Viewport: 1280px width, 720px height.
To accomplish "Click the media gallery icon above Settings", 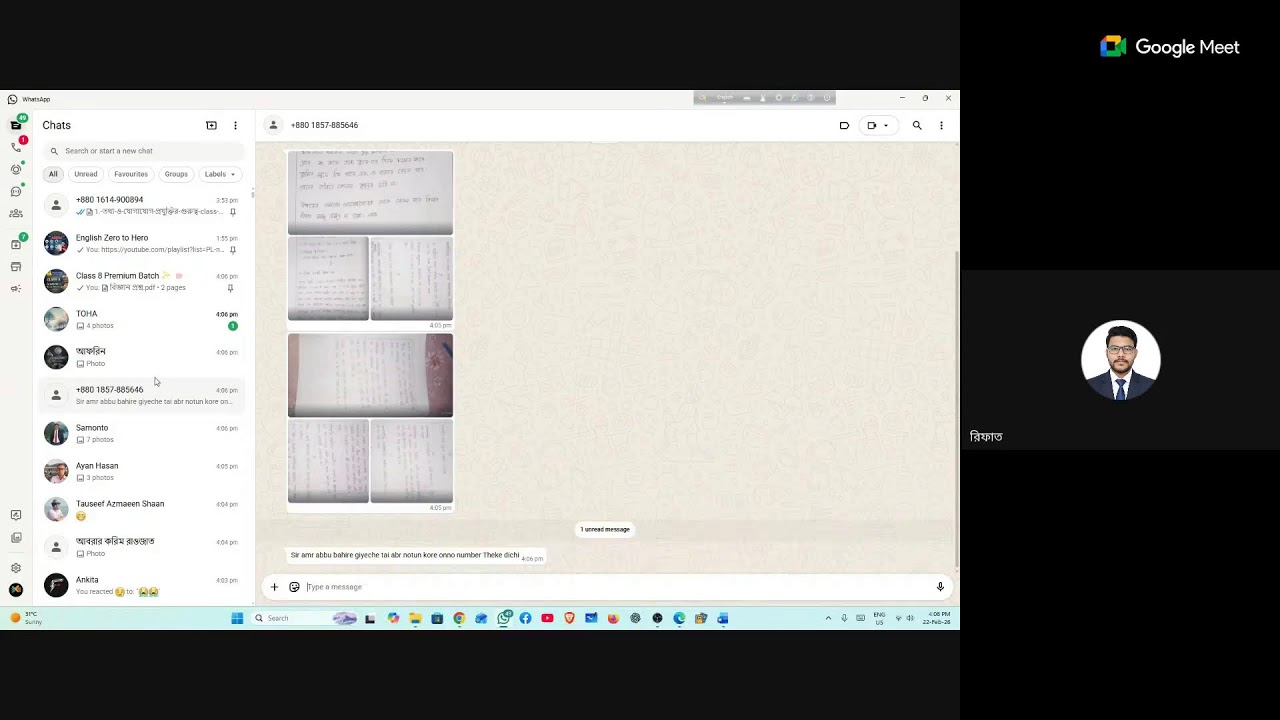I will pos(16,537).
